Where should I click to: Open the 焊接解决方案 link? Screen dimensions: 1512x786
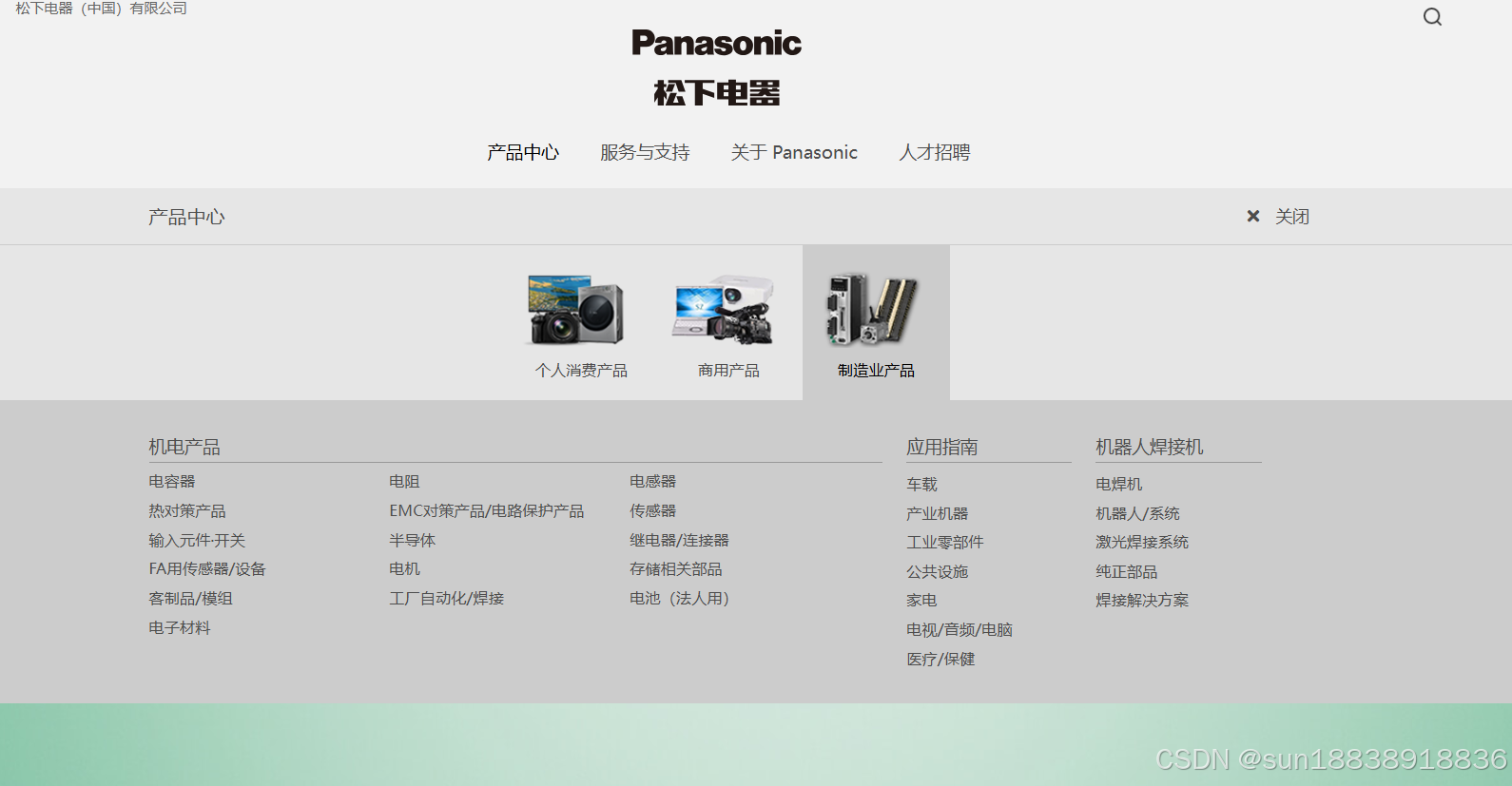[x=1142, y=601]
